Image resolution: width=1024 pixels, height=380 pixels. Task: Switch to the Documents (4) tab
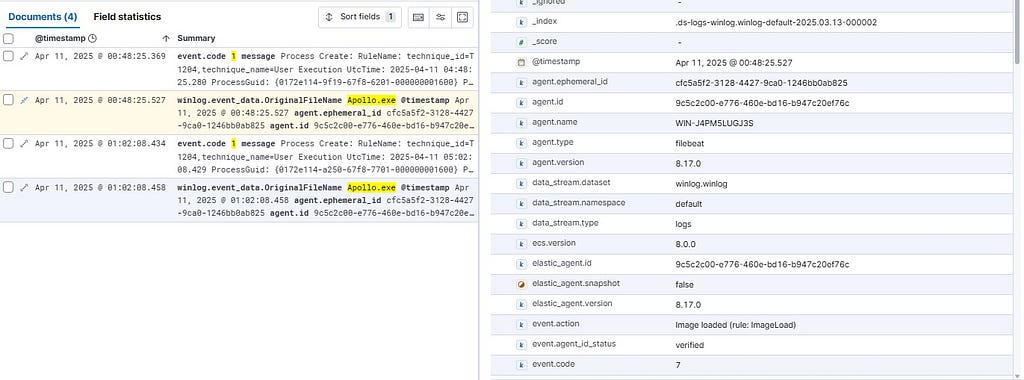[43, 17]
